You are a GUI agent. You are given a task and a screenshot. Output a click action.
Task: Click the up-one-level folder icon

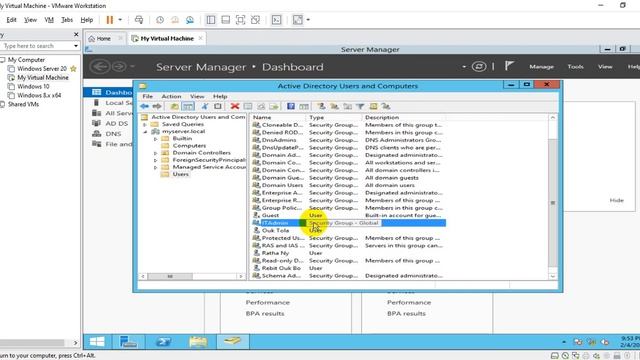(x=174, y=106)
